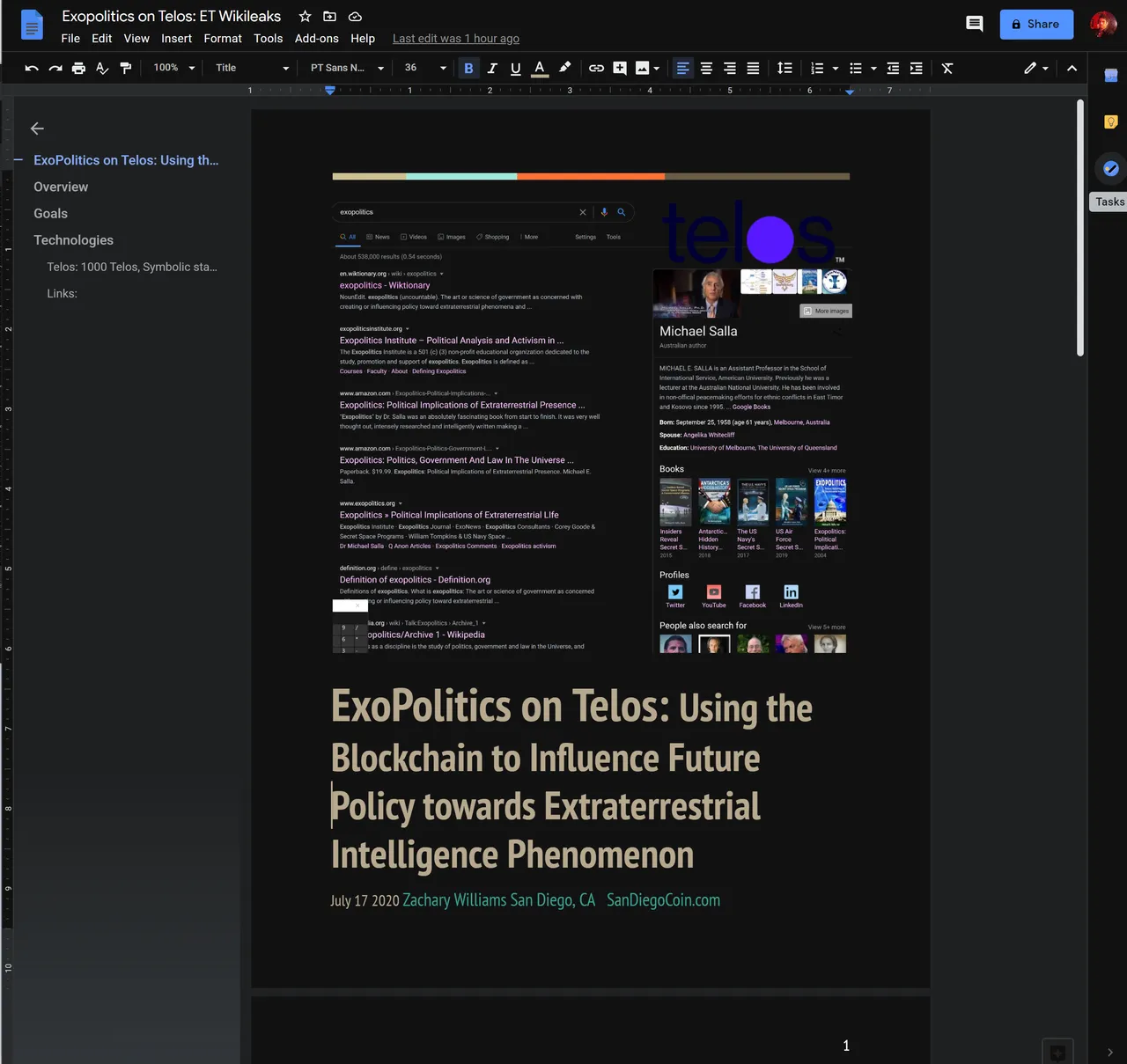
Task: Star the document
Action: coord(305,17)
